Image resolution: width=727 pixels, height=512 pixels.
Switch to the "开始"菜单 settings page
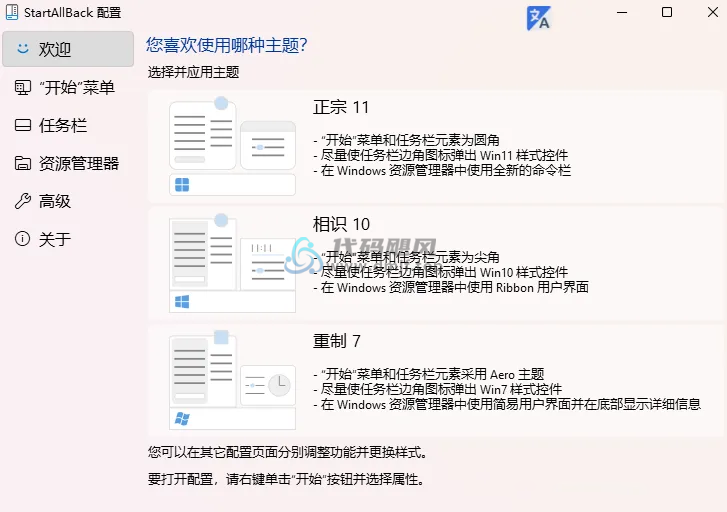[68, 87]
